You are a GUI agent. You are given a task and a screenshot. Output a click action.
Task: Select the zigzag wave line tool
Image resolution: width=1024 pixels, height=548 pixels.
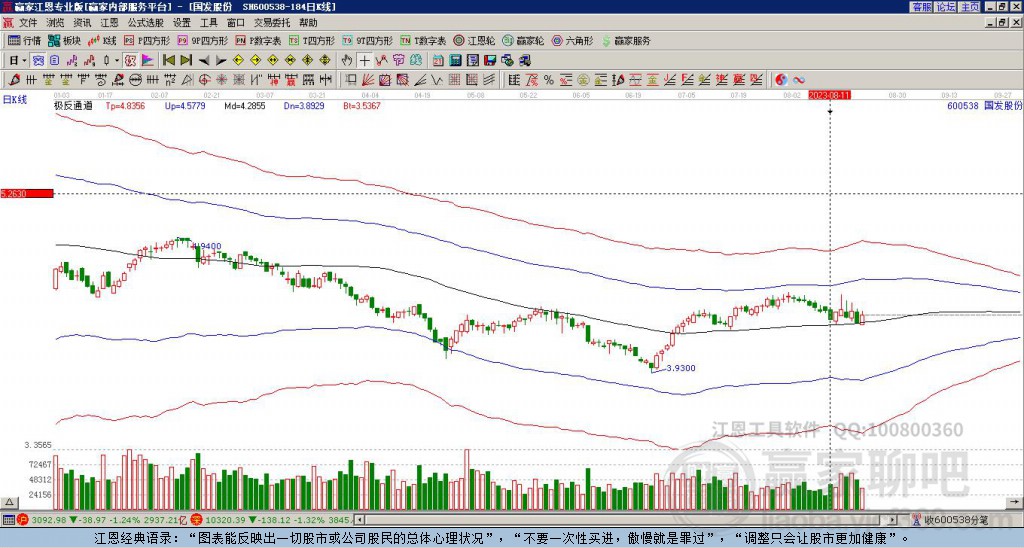(x=437, y=80)
